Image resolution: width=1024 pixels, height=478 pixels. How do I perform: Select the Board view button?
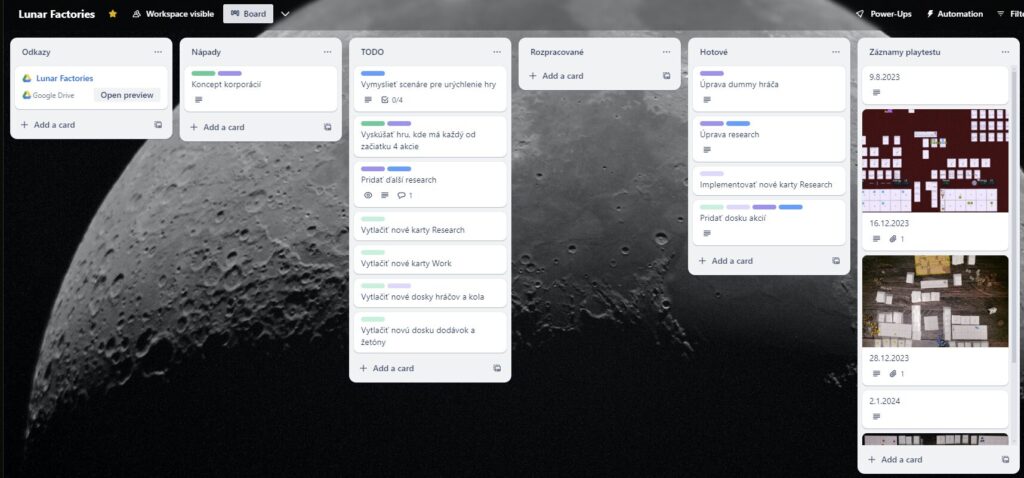coord(248,14)
